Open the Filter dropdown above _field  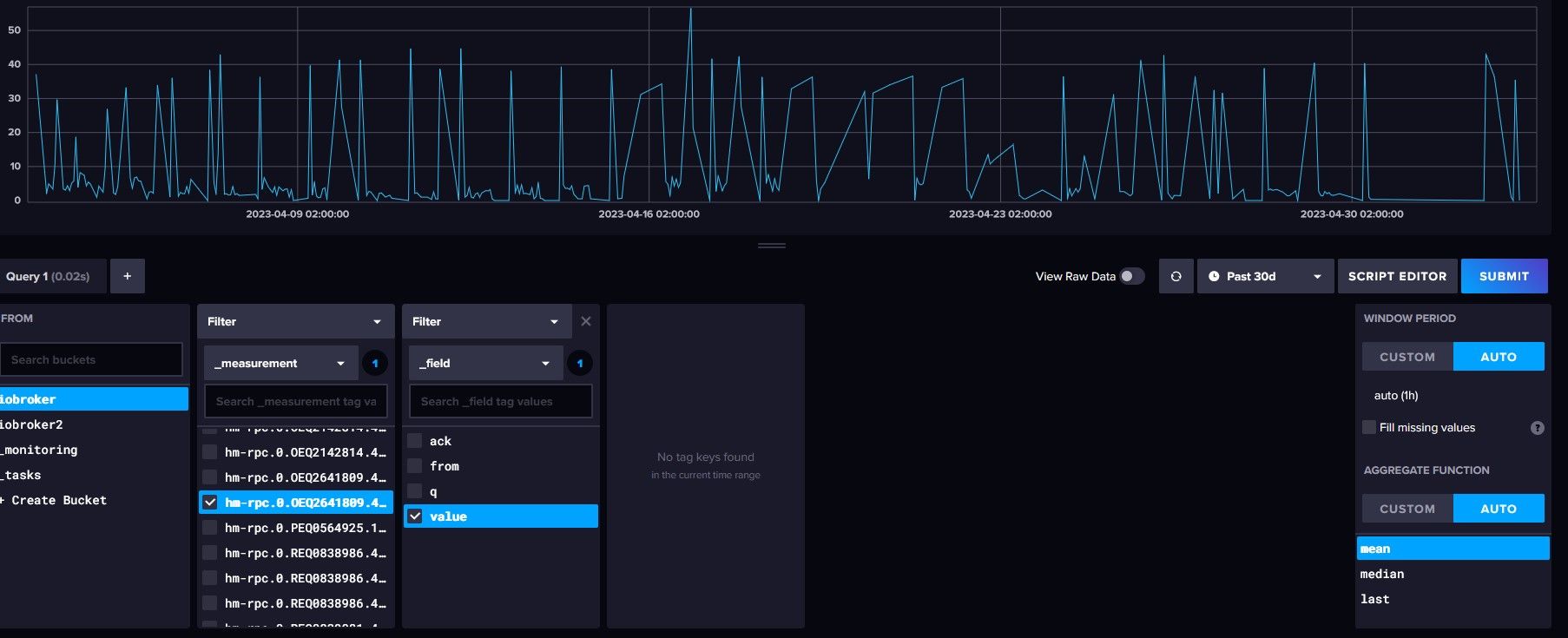(x=487, y=321)
